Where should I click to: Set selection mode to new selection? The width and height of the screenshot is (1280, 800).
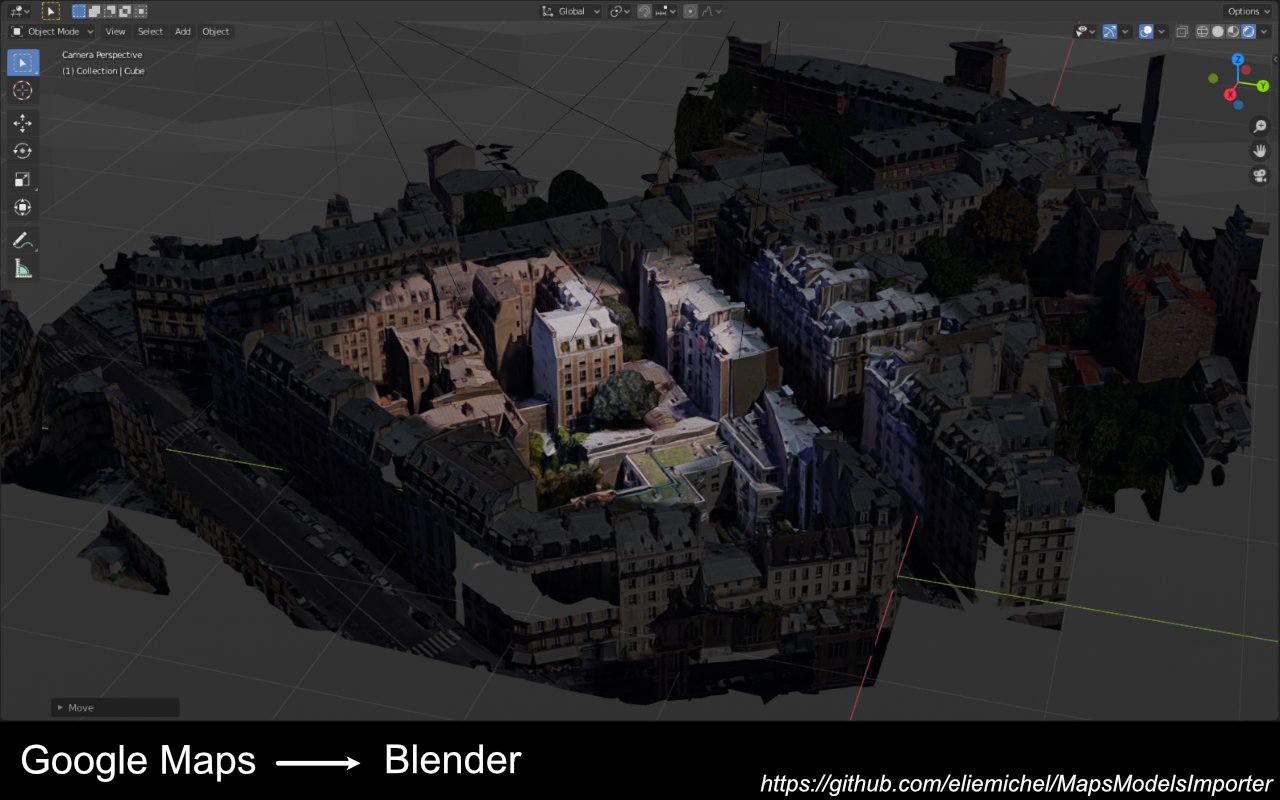(79, 11)
